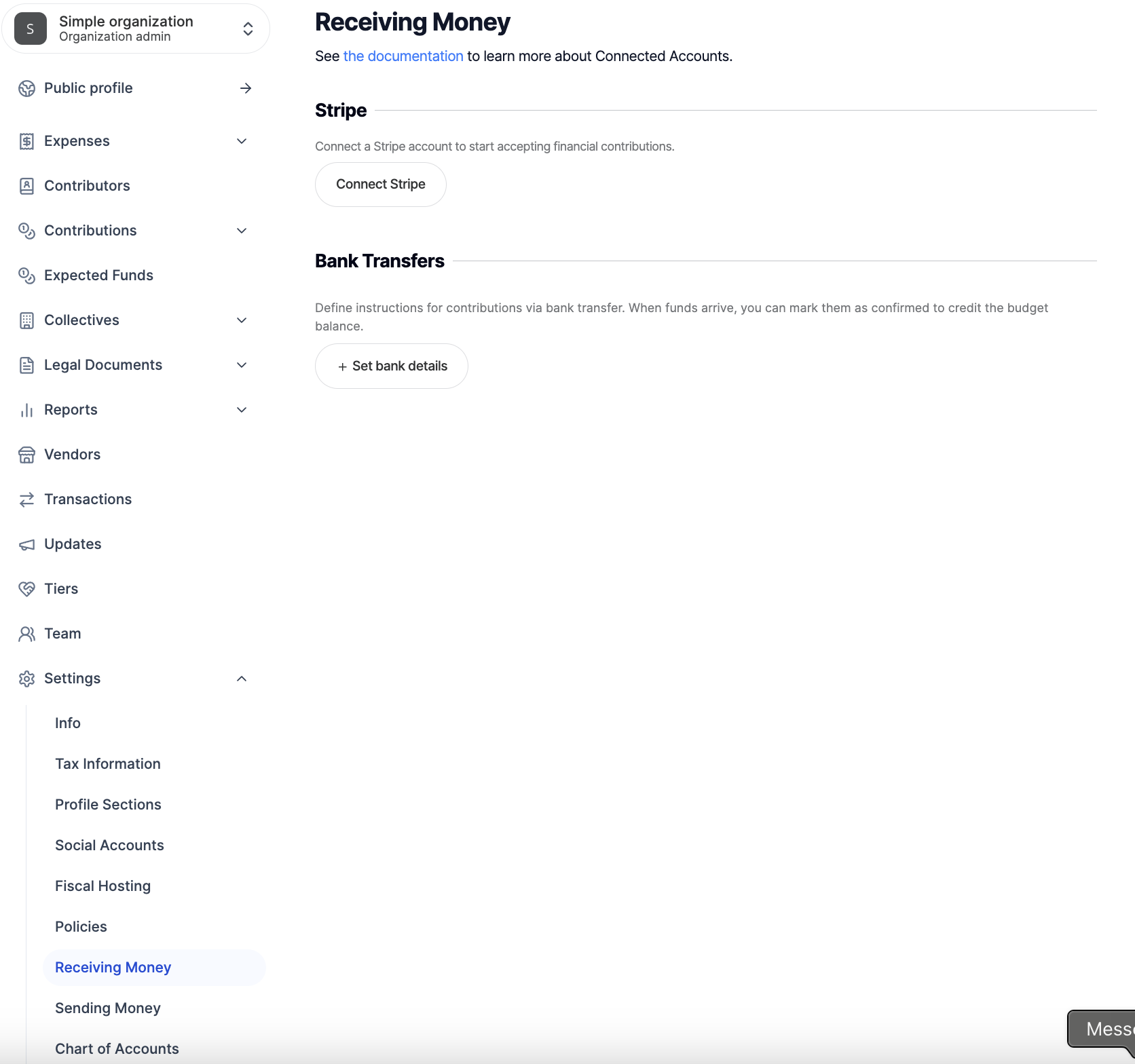Click the Contributors badge icon
The width and height of the screenshot is (1135, 1064).
(26, 186)
